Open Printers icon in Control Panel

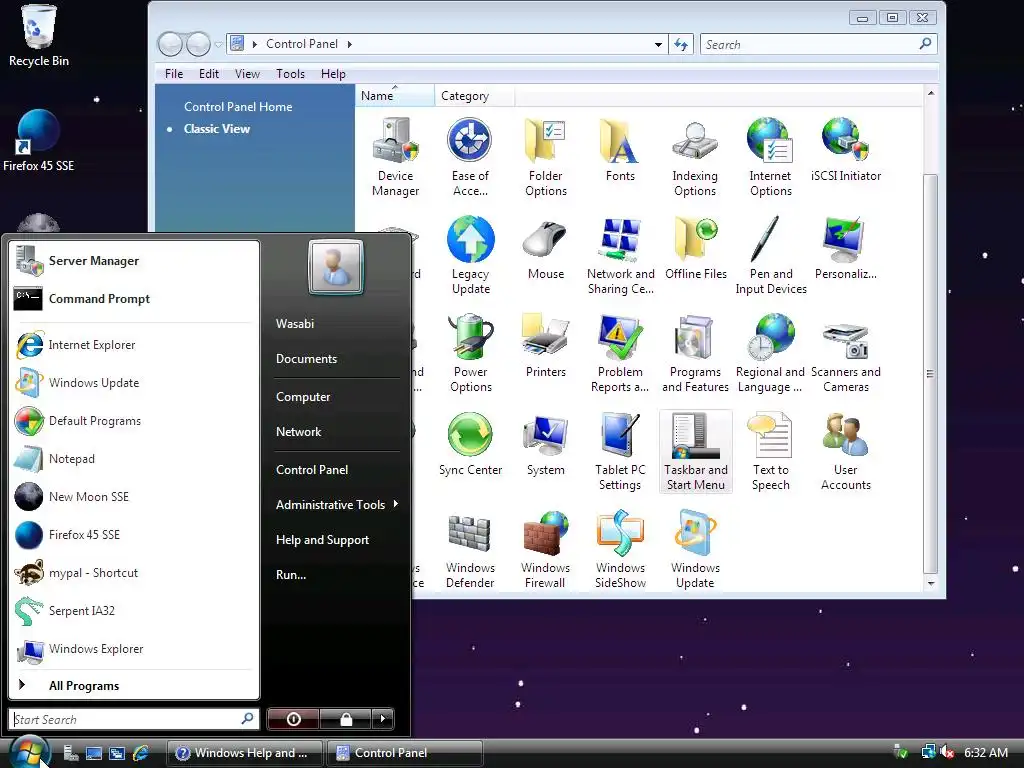[x=545, y=346]
